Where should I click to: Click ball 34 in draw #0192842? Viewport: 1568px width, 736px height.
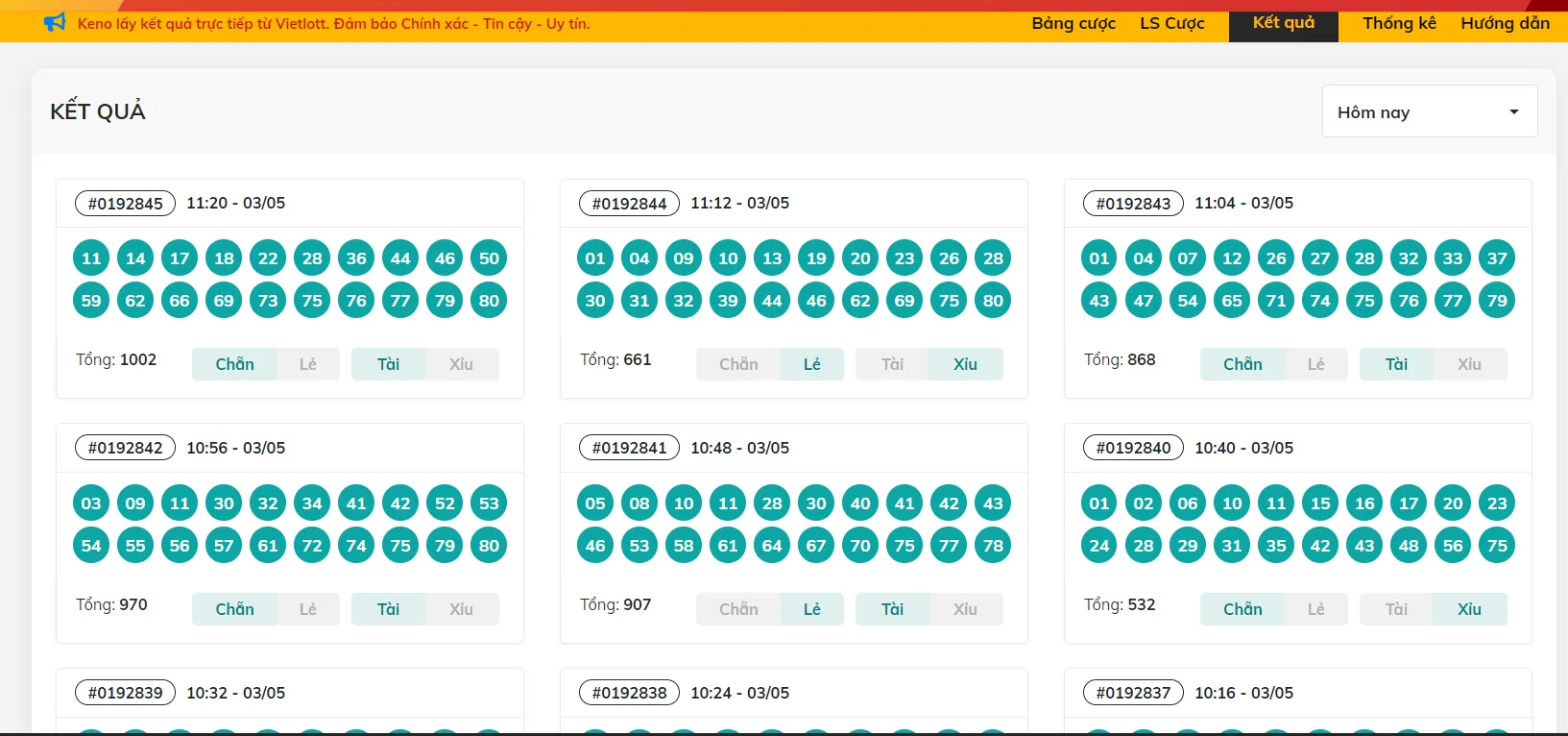(x=312, y=503)
